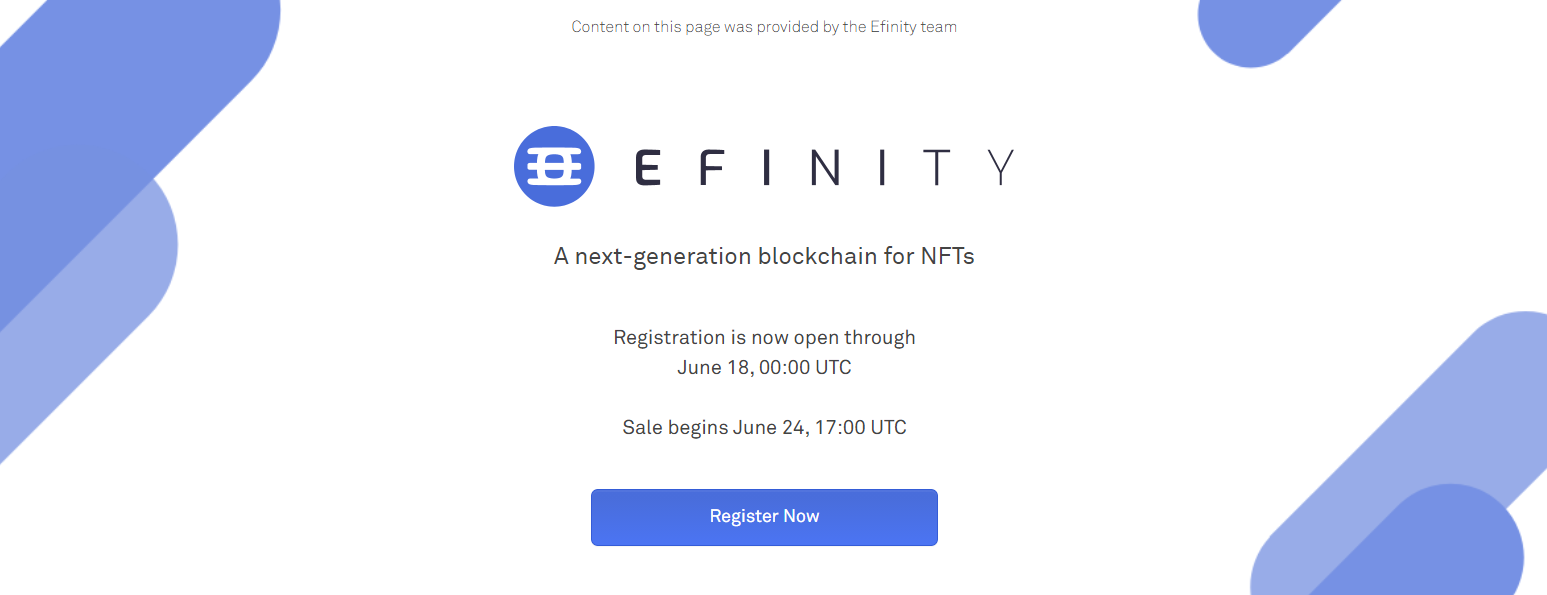The width and height of the screenshot is (1547, 595).
Task: Click the June 18, 00:00 UTC deadline
Action: pyautogui.click(x=764, y=368)
